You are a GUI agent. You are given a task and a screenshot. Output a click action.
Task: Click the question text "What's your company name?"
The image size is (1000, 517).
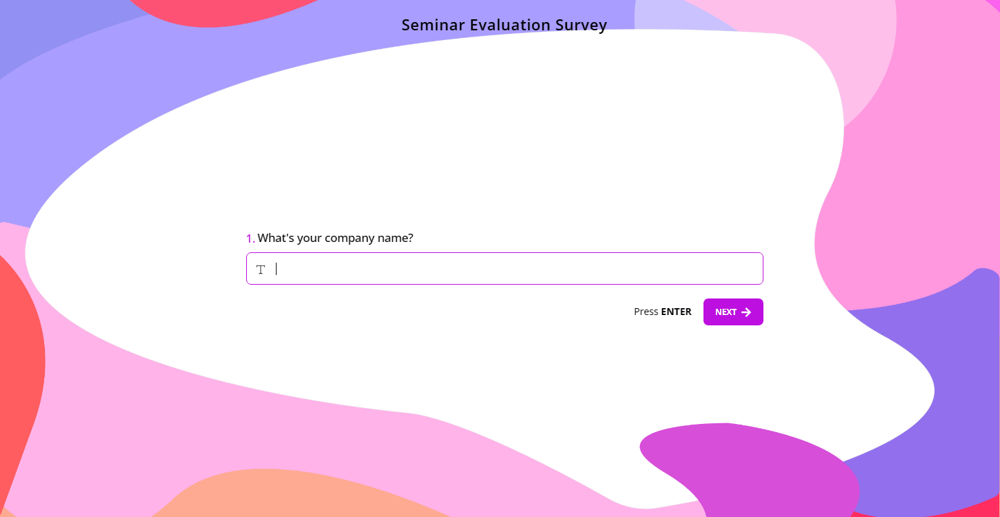(x=335, y=238)
